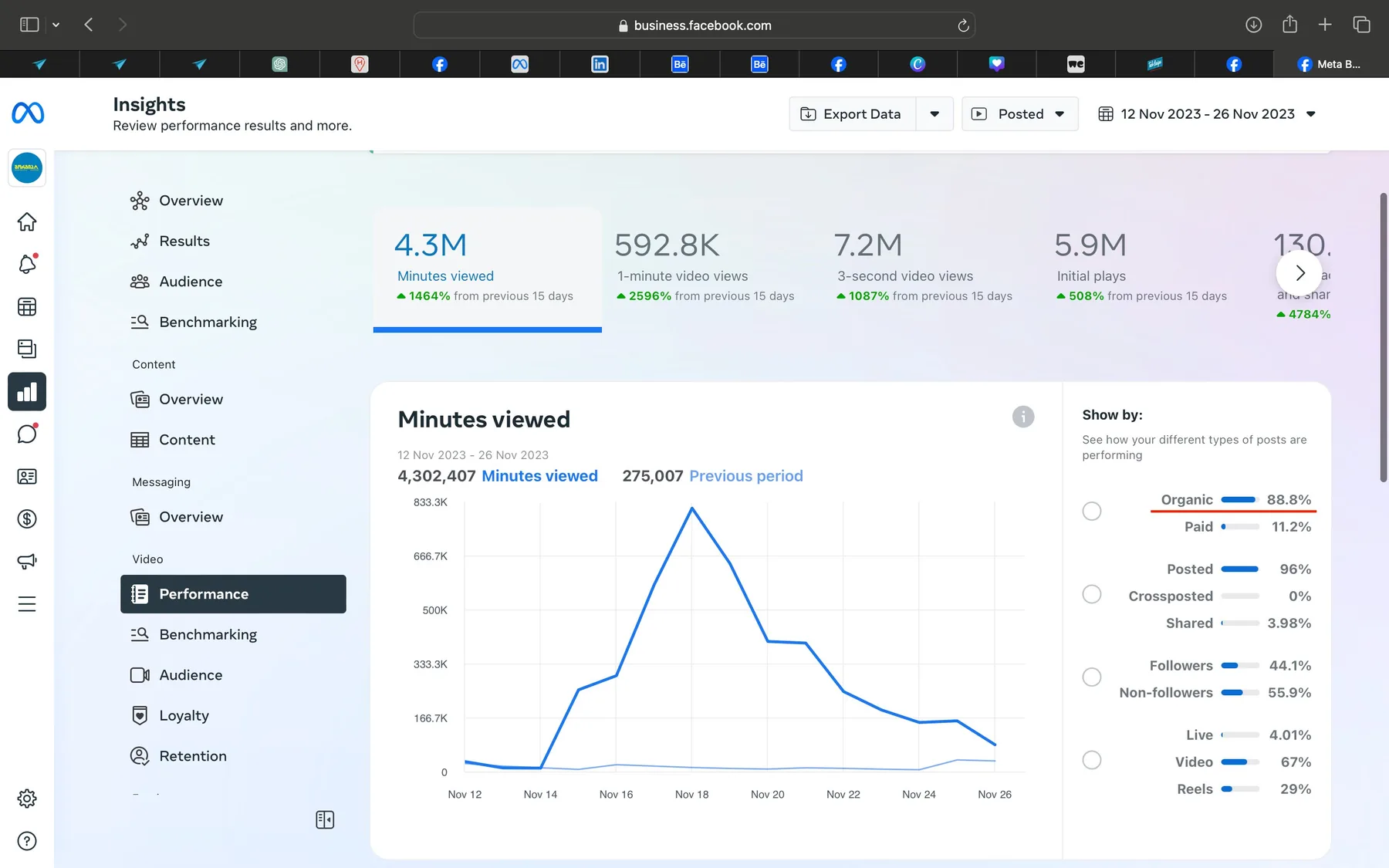
Task: Open Safari downloads icon
Action: [1254, 25]
